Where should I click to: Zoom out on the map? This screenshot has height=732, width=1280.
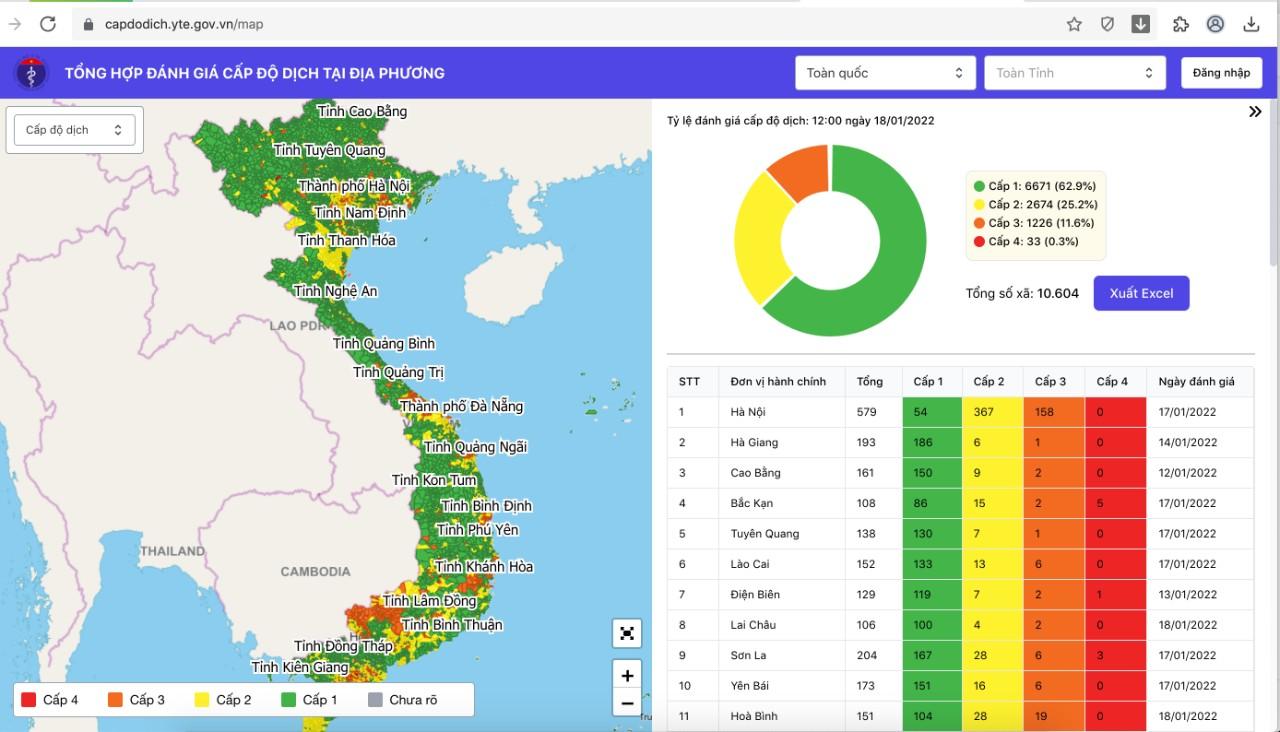click(627, 704)
